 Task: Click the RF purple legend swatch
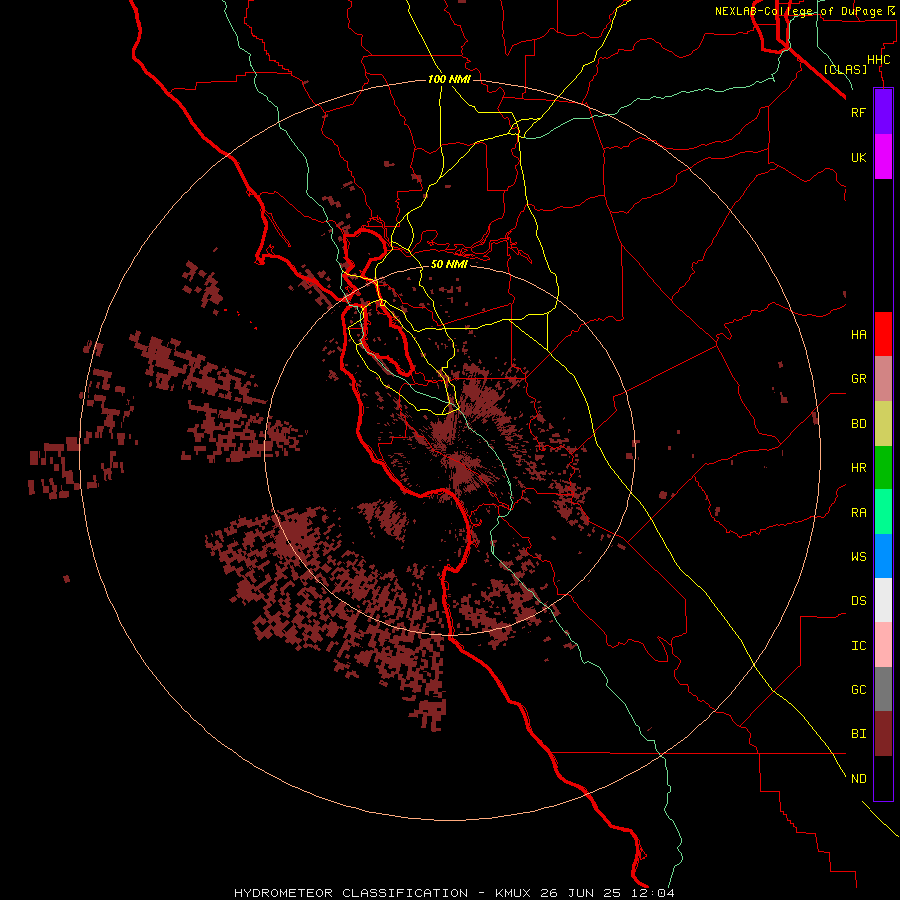click(x=883, y=112)
